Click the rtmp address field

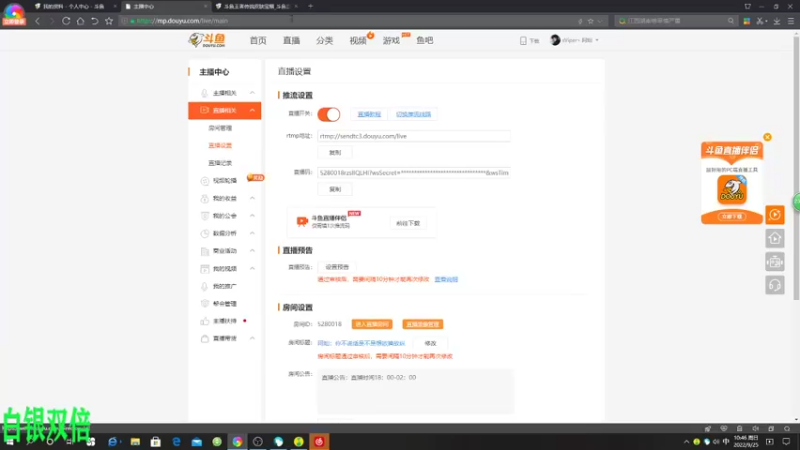click(414, 136)
